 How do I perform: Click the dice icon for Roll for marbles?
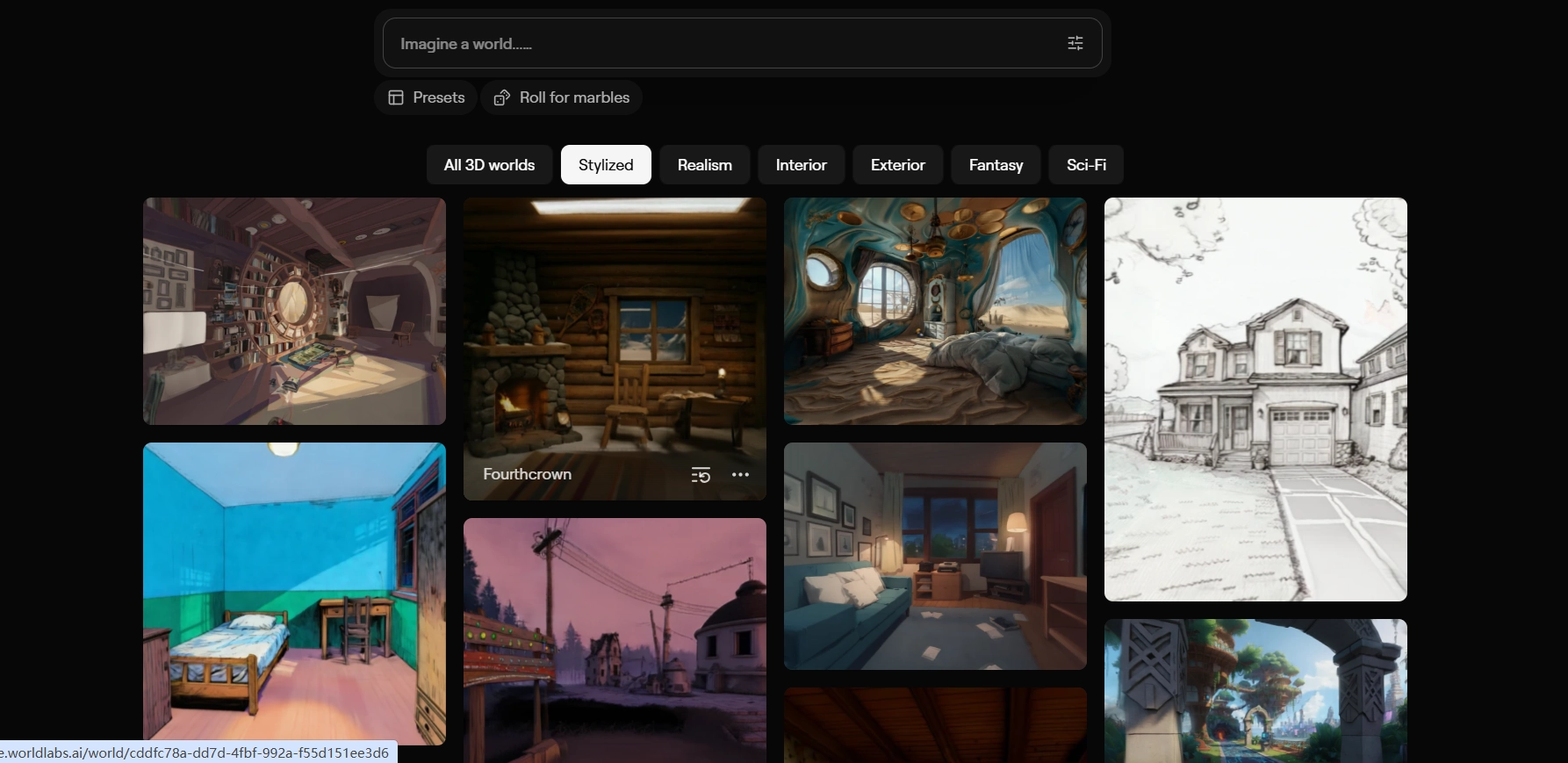point(501,97)
